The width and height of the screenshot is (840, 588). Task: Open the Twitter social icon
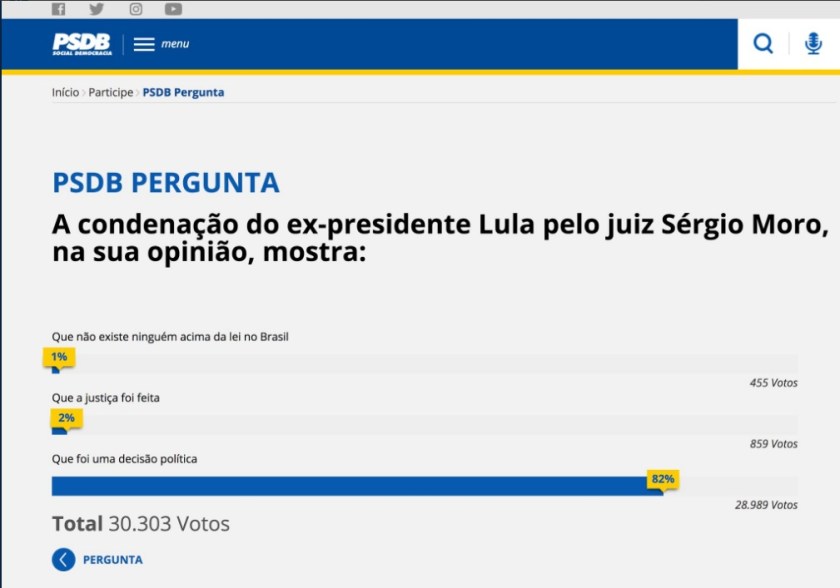pyautogui.click(x=96, y=9)
